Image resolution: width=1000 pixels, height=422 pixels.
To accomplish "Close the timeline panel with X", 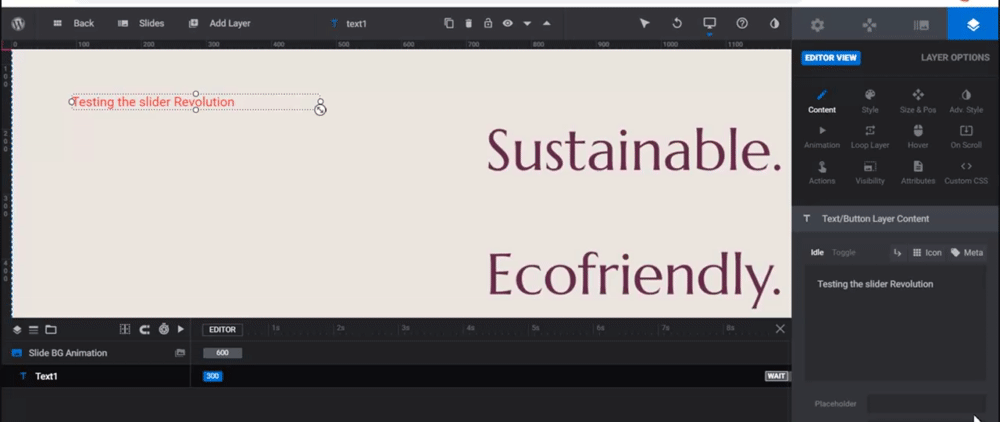I will pos(780,329).
